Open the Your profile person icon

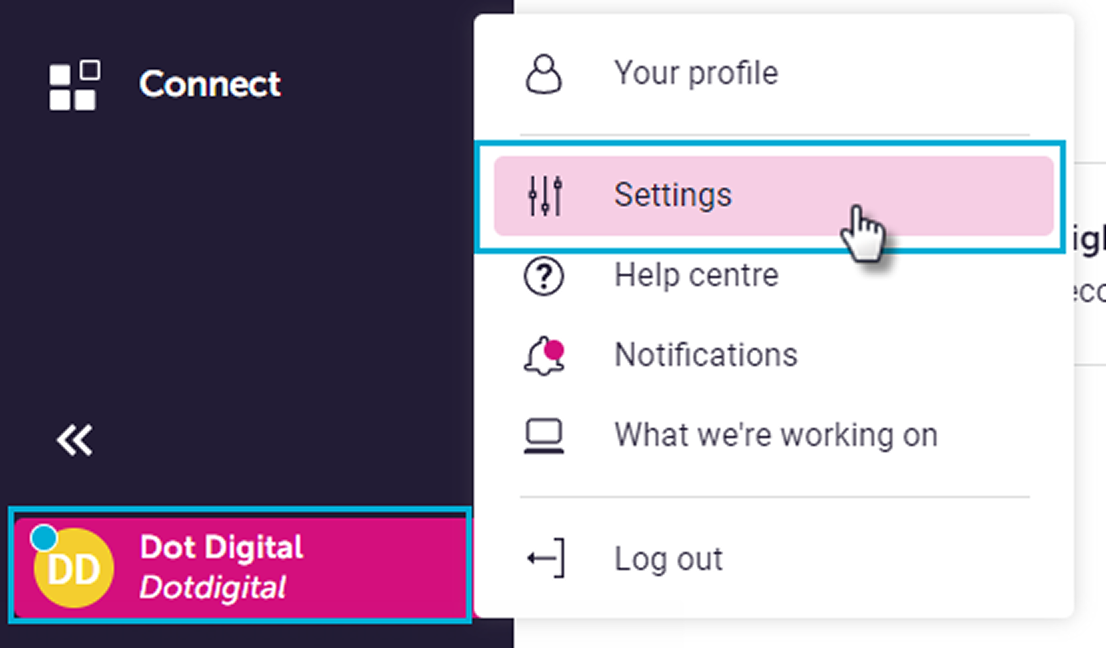click(x=543, y=72)
